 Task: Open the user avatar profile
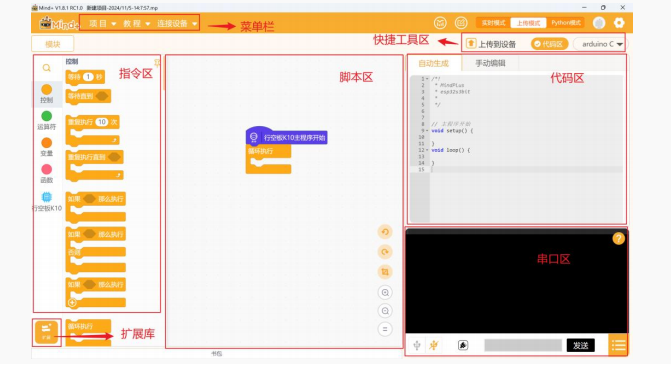point(599,23)
